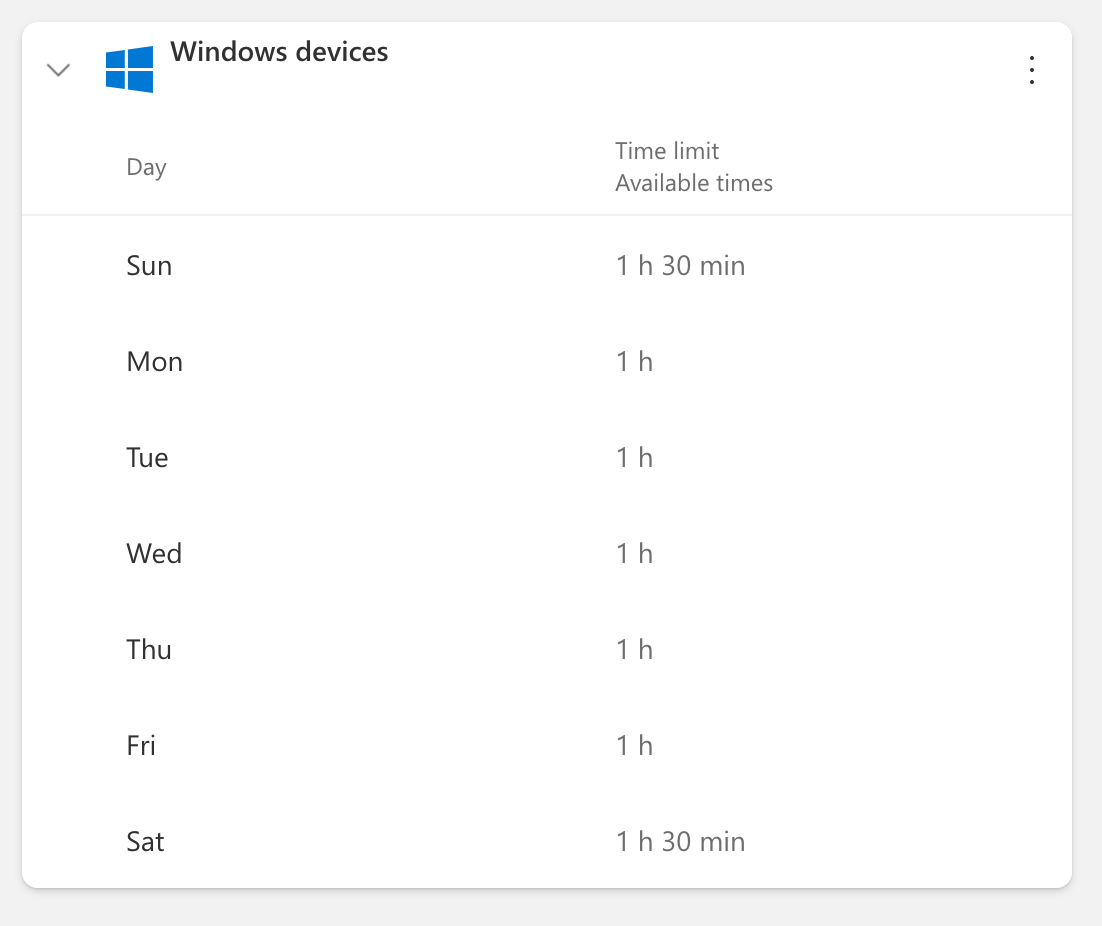
Task: Edit Tuesday's 1 h time limit
Action: (x=634, y=458)
